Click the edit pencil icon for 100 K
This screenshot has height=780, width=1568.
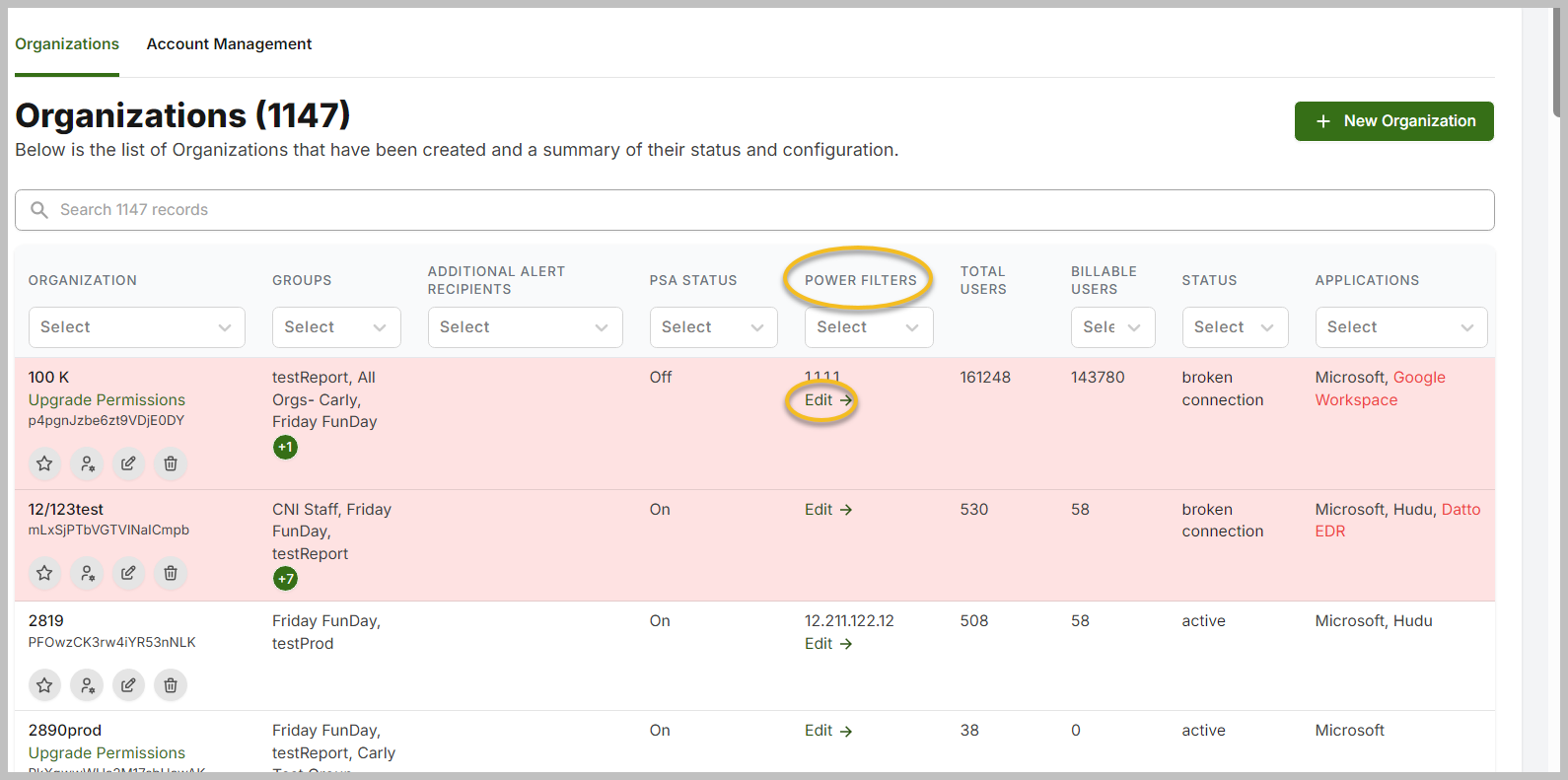click(128, 463)
